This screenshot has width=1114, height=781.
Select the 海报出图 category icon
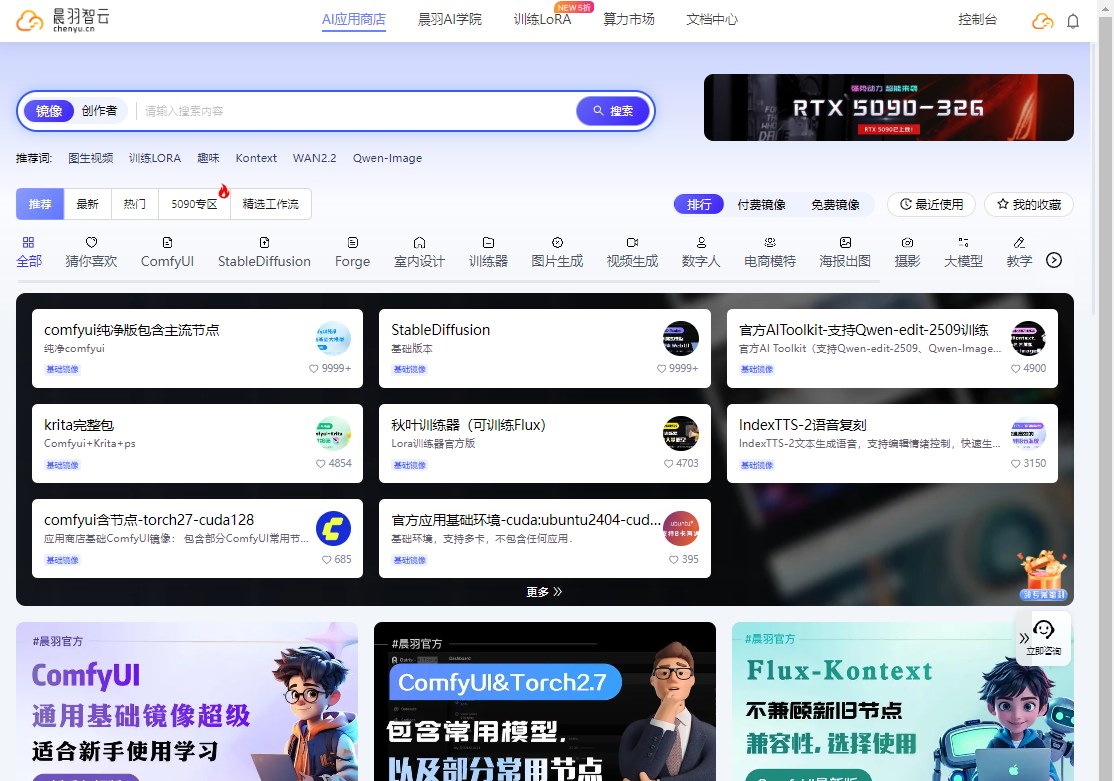845,242
